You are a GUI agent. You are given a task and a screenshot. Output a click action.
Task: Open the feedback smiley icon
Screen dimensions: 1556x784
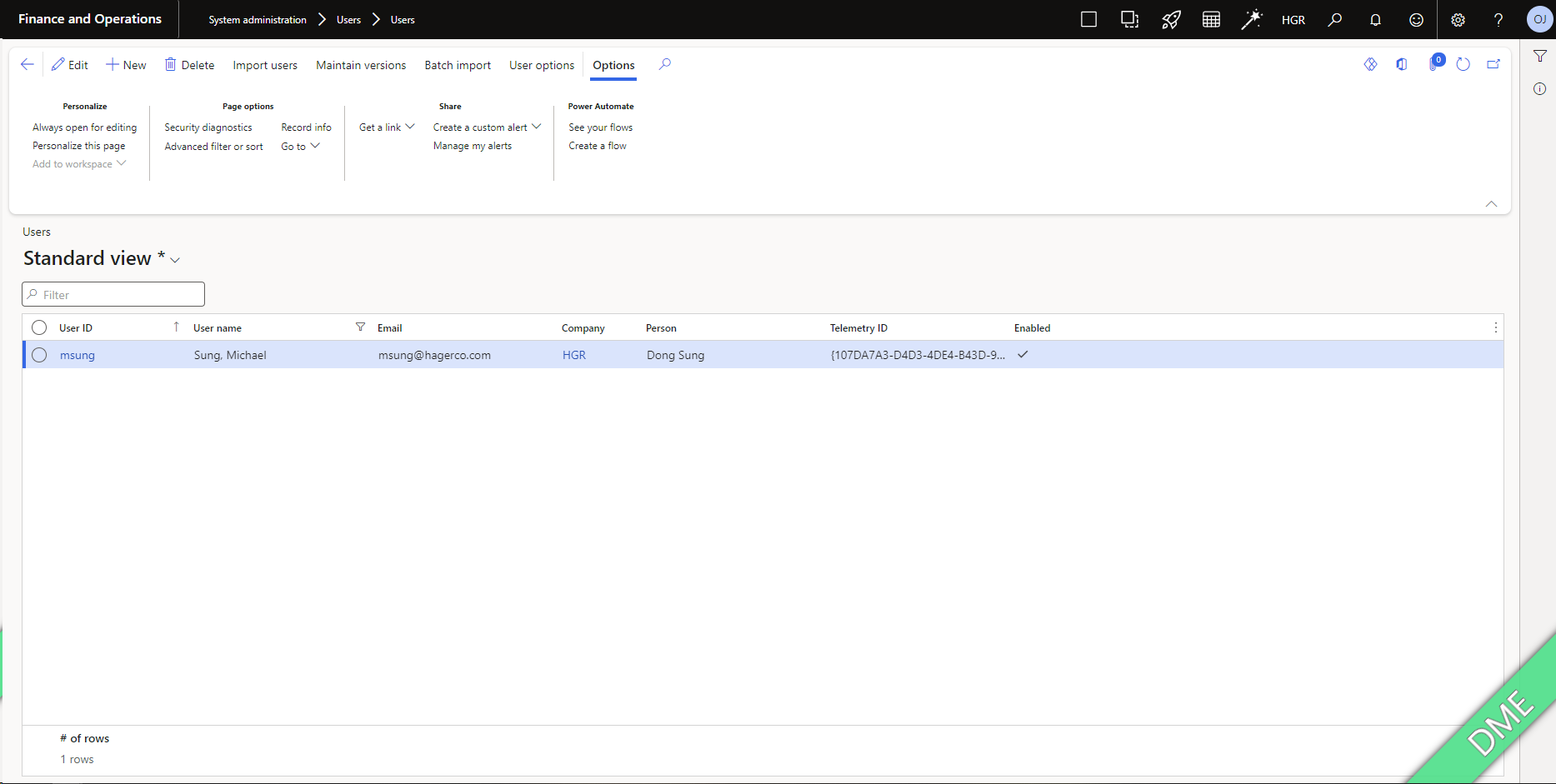[1416, 19]
